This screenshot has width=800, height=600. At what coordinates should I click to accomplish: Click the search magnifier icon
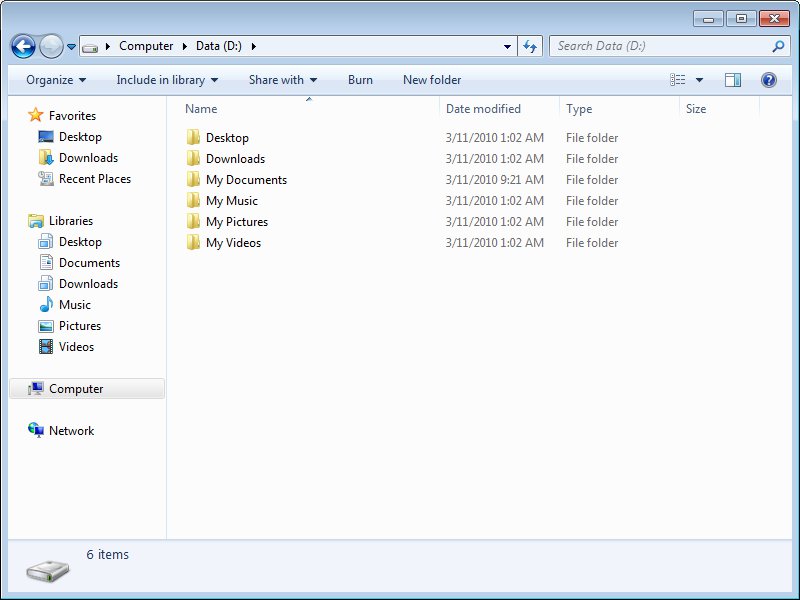point(778,46)
